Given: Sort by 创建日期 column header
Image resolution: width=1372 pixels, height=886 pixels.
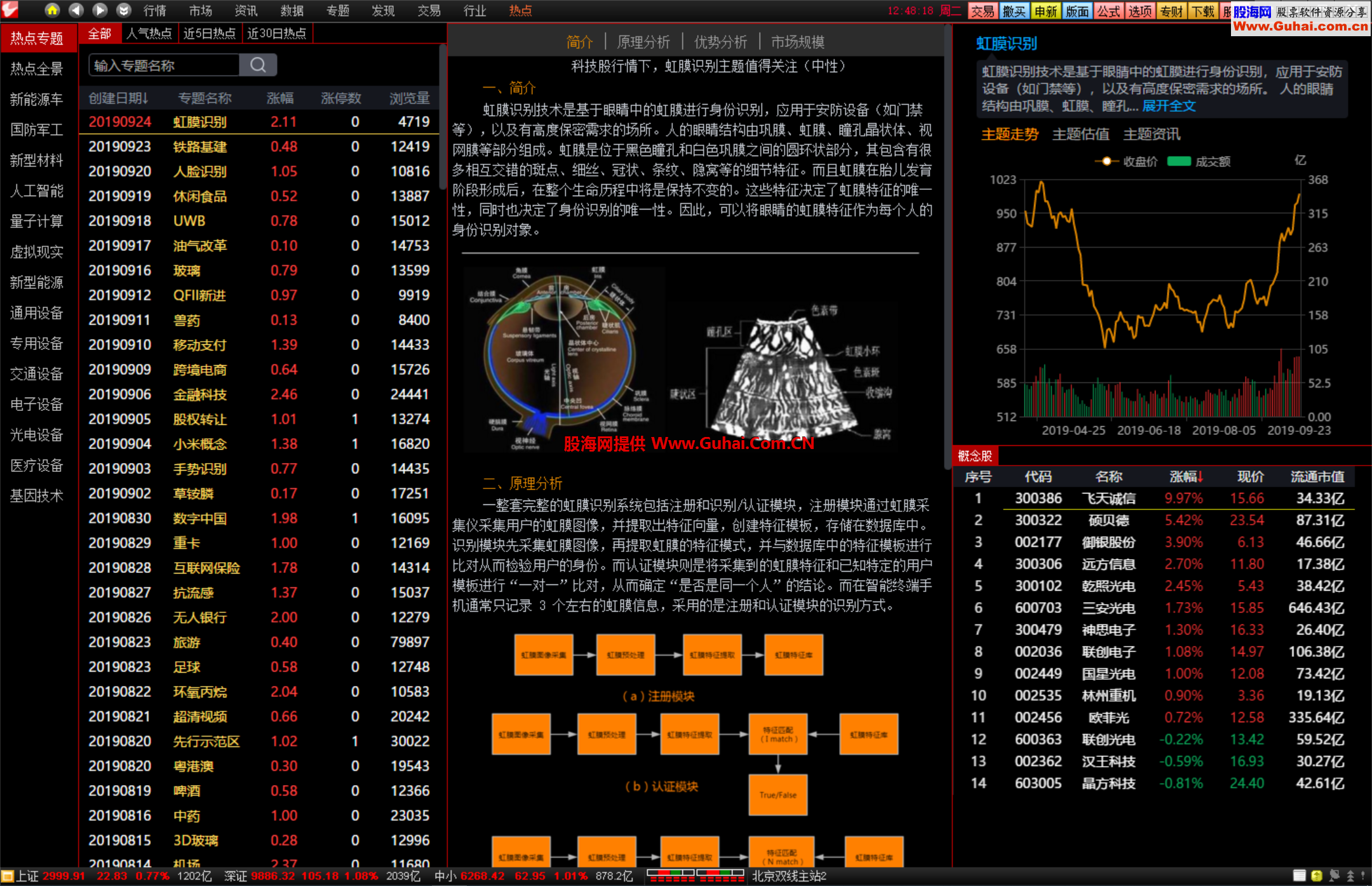Looking at the screenshot, I should [x=119, y=98].
